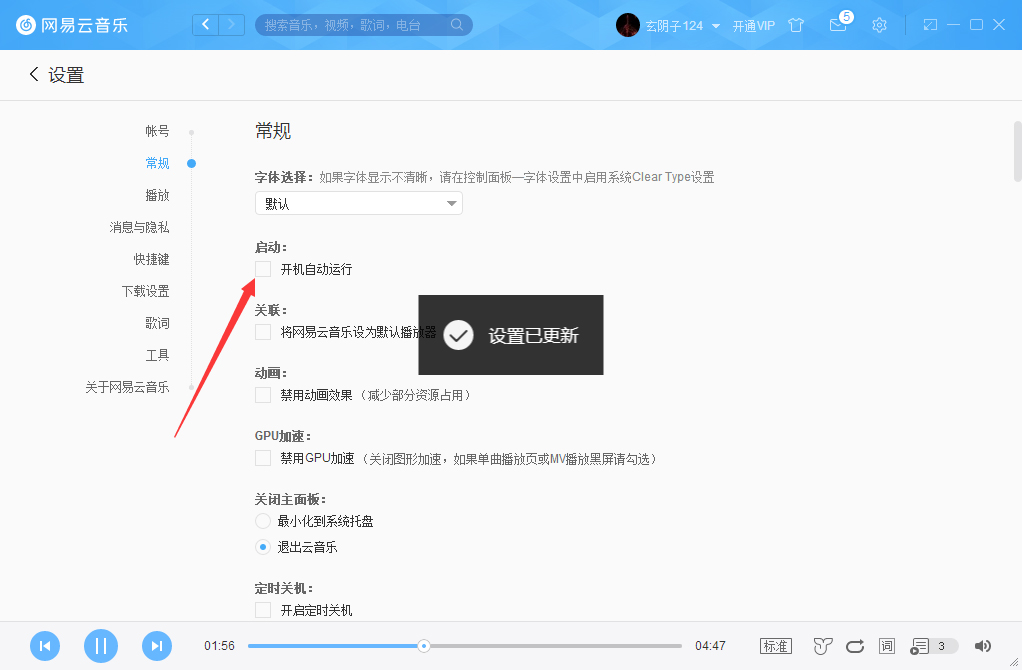Click 开通VIP in the title bar
The image size is (1022, 670).
point(753,25)
